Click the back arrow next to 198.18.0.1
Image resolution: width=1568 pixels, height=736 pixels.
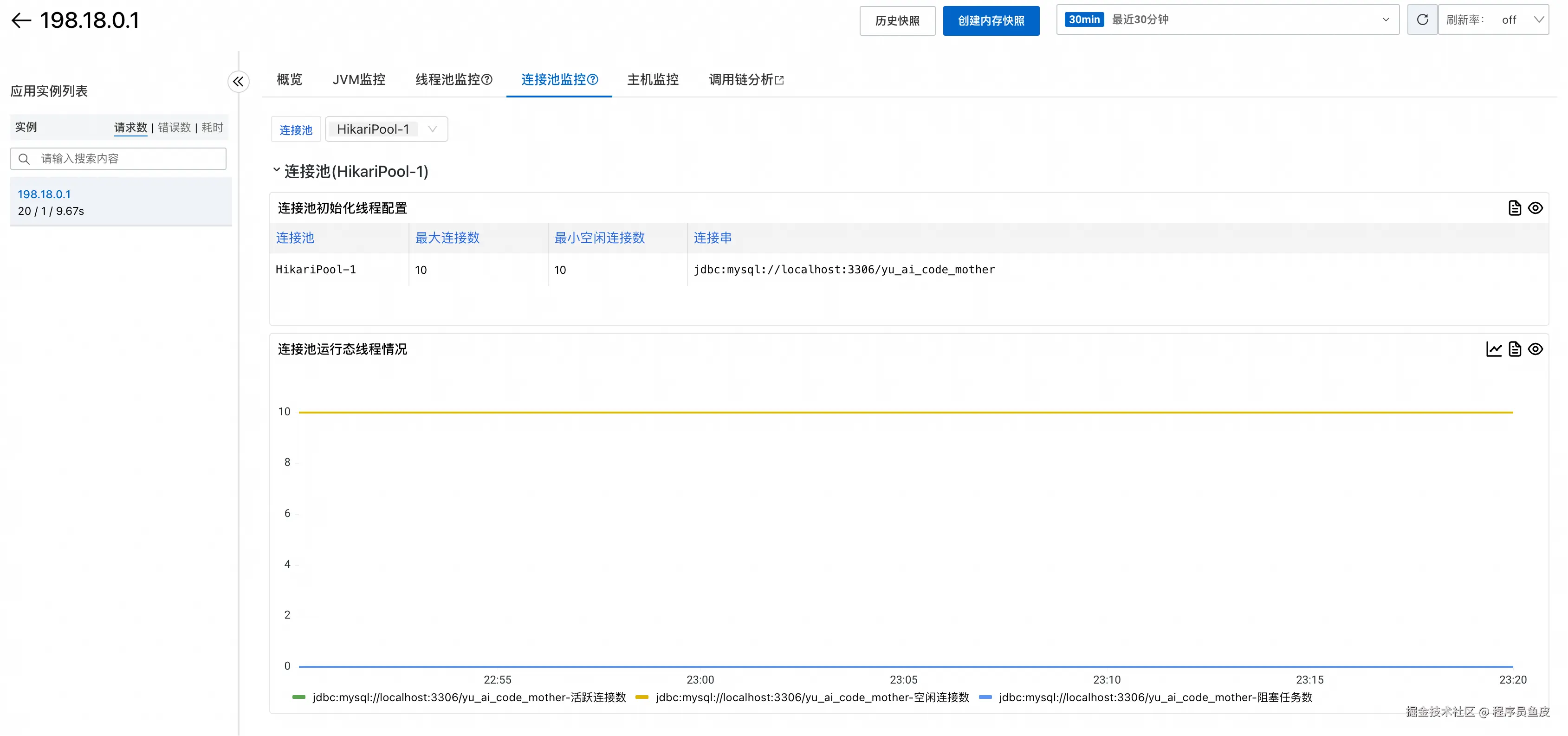21,21
